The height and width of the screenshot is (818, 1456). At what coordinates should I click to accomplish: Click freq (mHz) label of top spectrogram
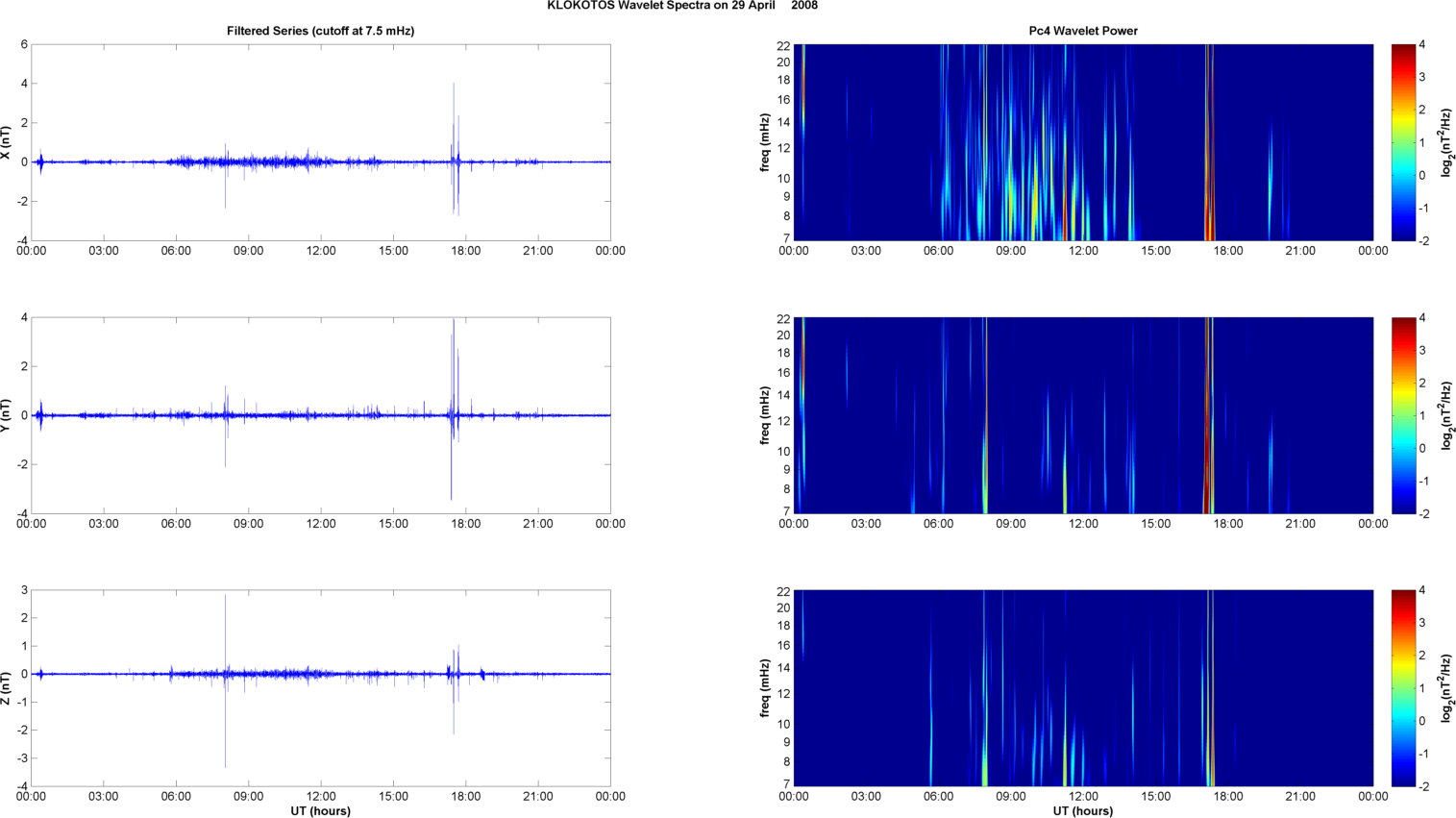pyautogui.click(x=765, y=142)
